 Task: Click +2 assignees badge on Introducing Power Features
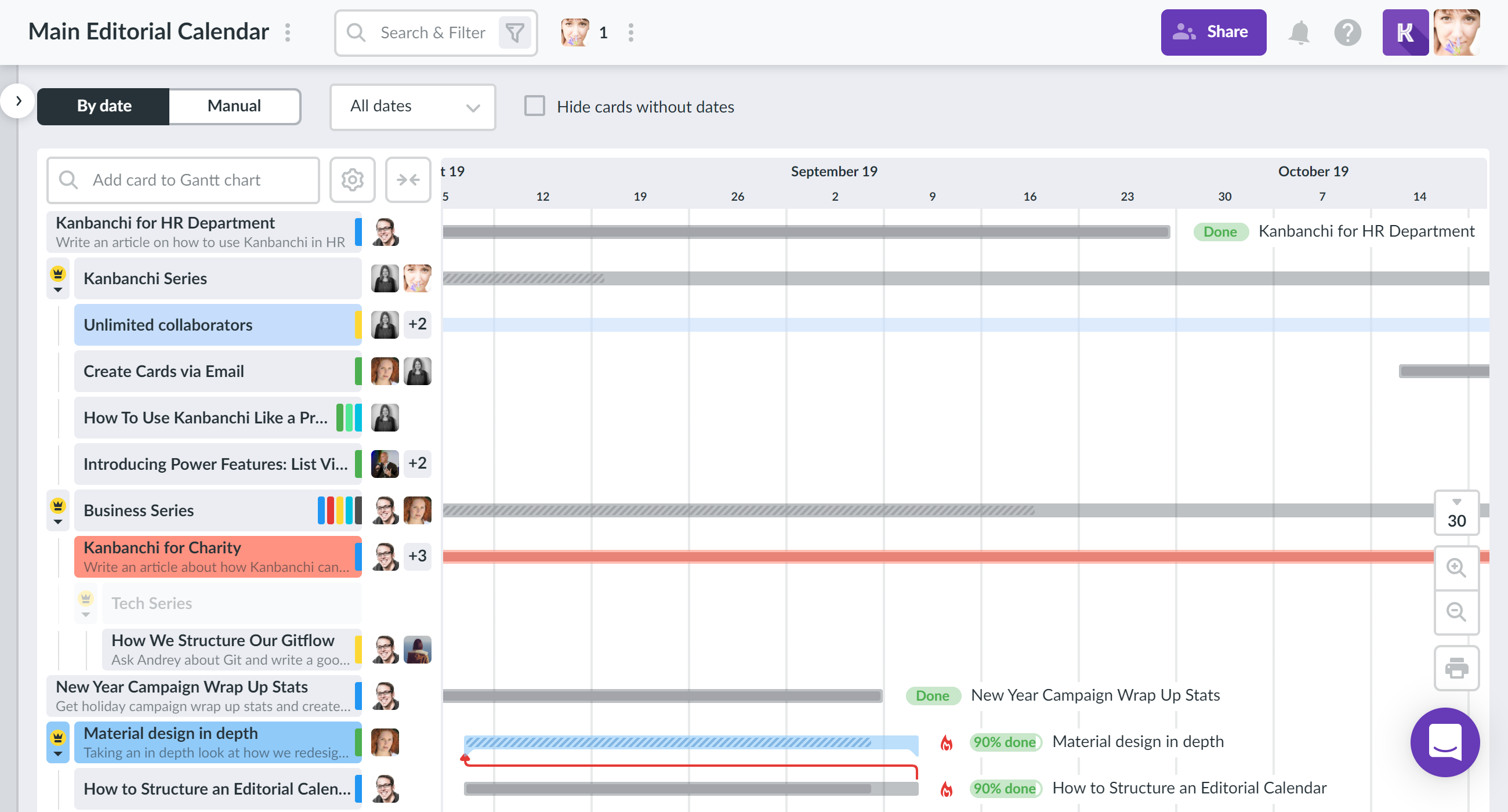point(418,463)
